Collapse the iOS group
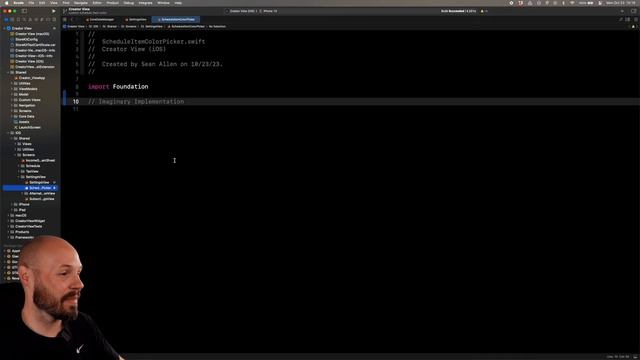The image size is (640, 360). pos(8,133)
